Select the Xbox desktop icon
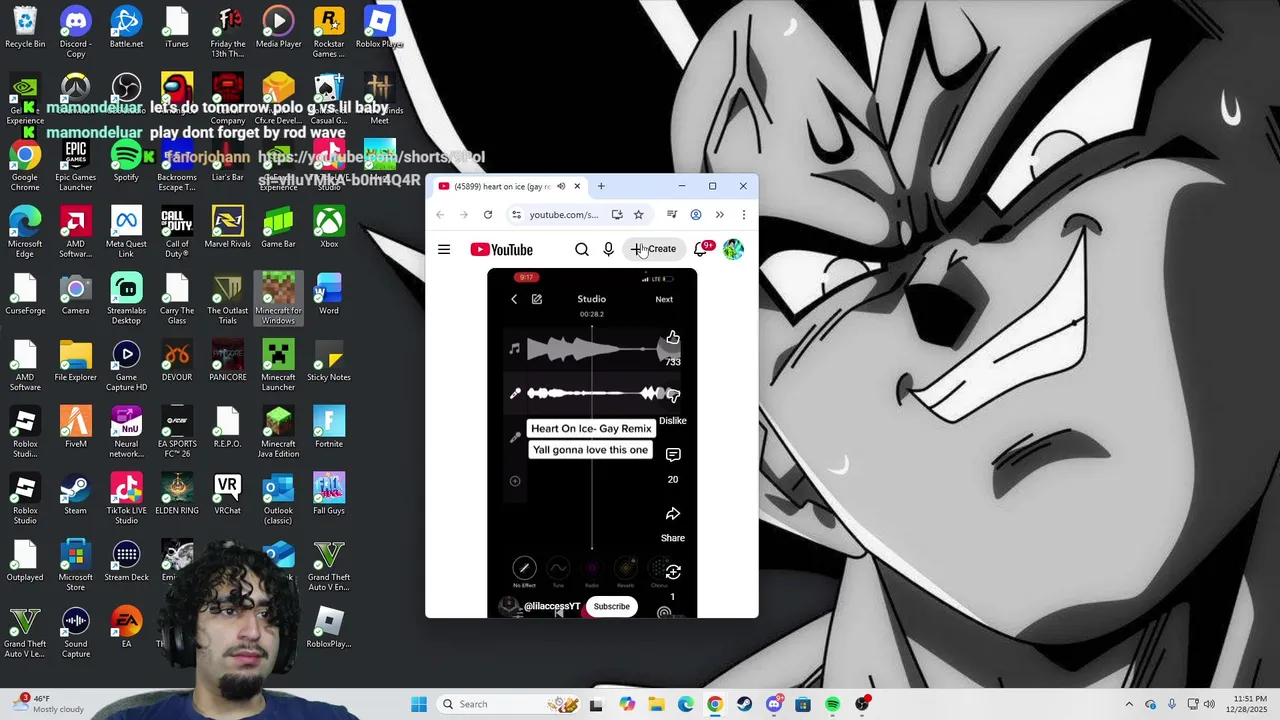The height and width of the screenshot is (720, 1280). tap(329, 228)
